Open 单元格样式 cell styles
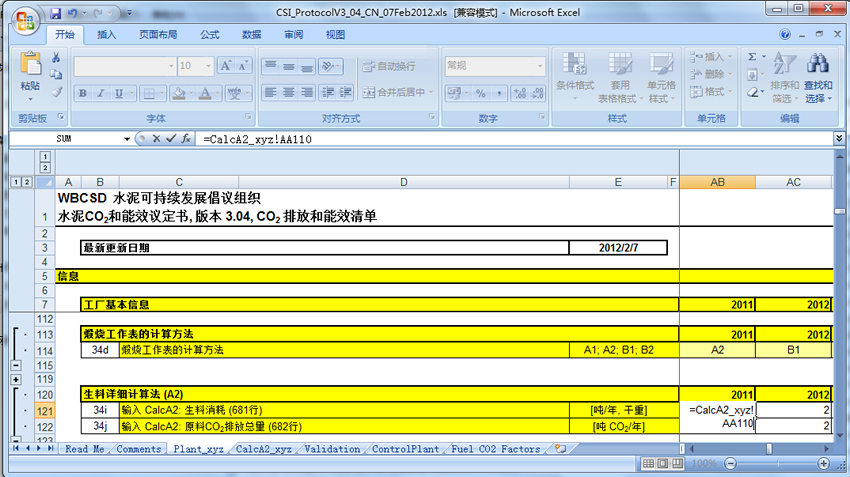This screenshot has width=850, height=477. coord(661,77)
